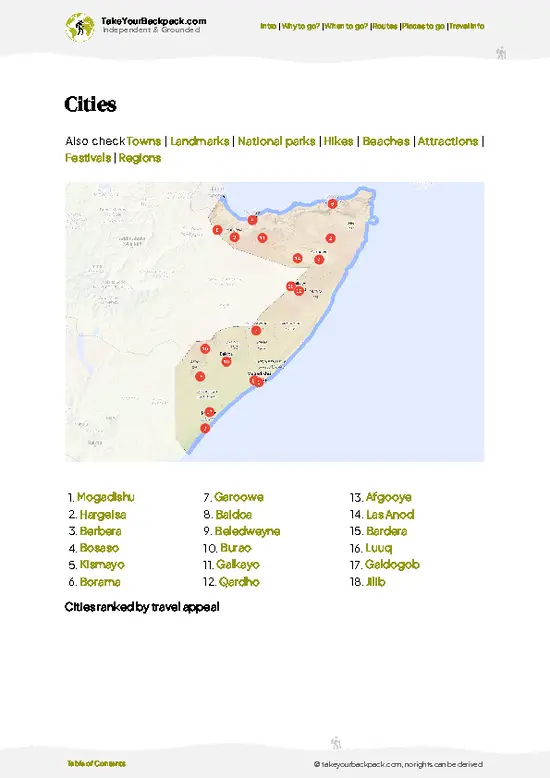Select the Bosaso marker on the map
Image resolution: width=550 pixels, height=778 pixels.
tap(332, 203)
